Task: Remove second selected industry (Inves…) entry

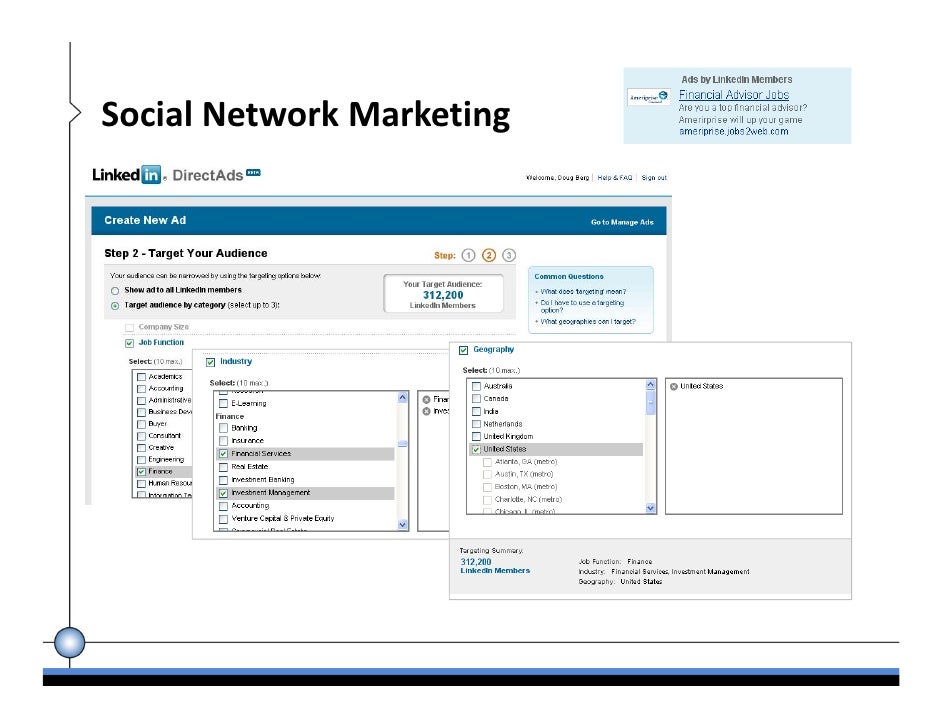Action: [427, 411]
